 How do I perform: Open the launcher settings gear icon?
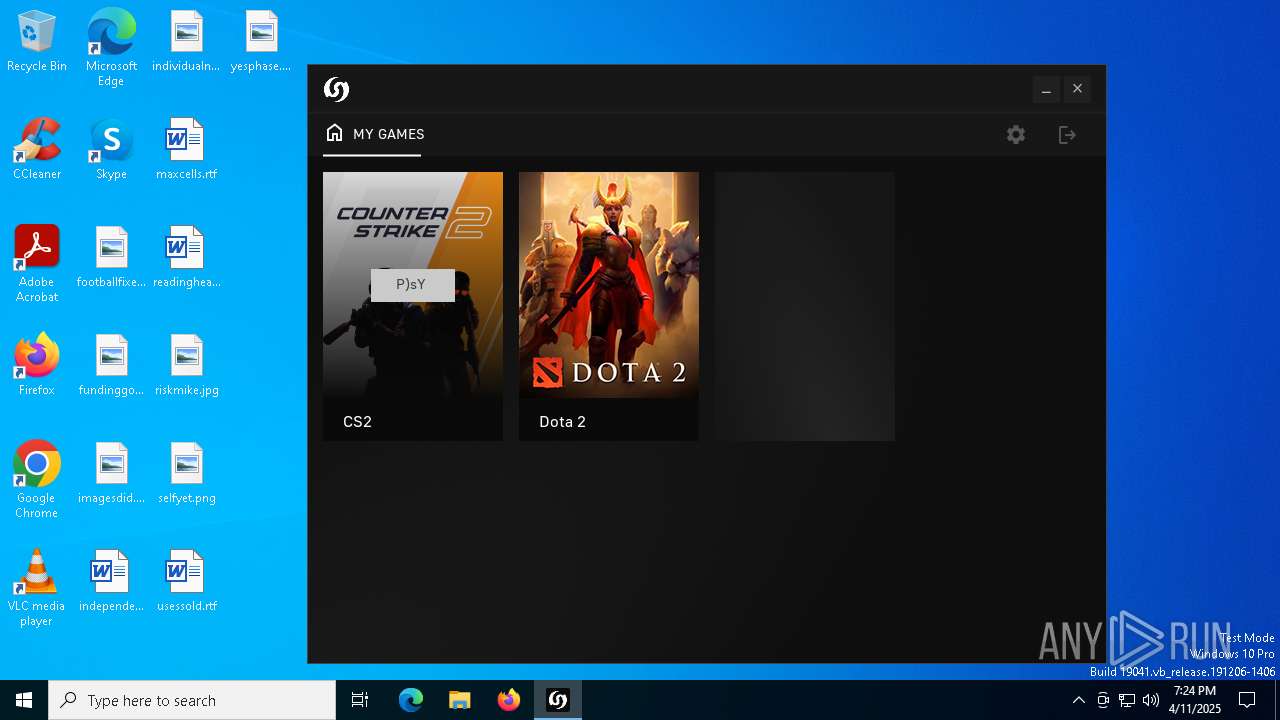tap(1016, 134)
